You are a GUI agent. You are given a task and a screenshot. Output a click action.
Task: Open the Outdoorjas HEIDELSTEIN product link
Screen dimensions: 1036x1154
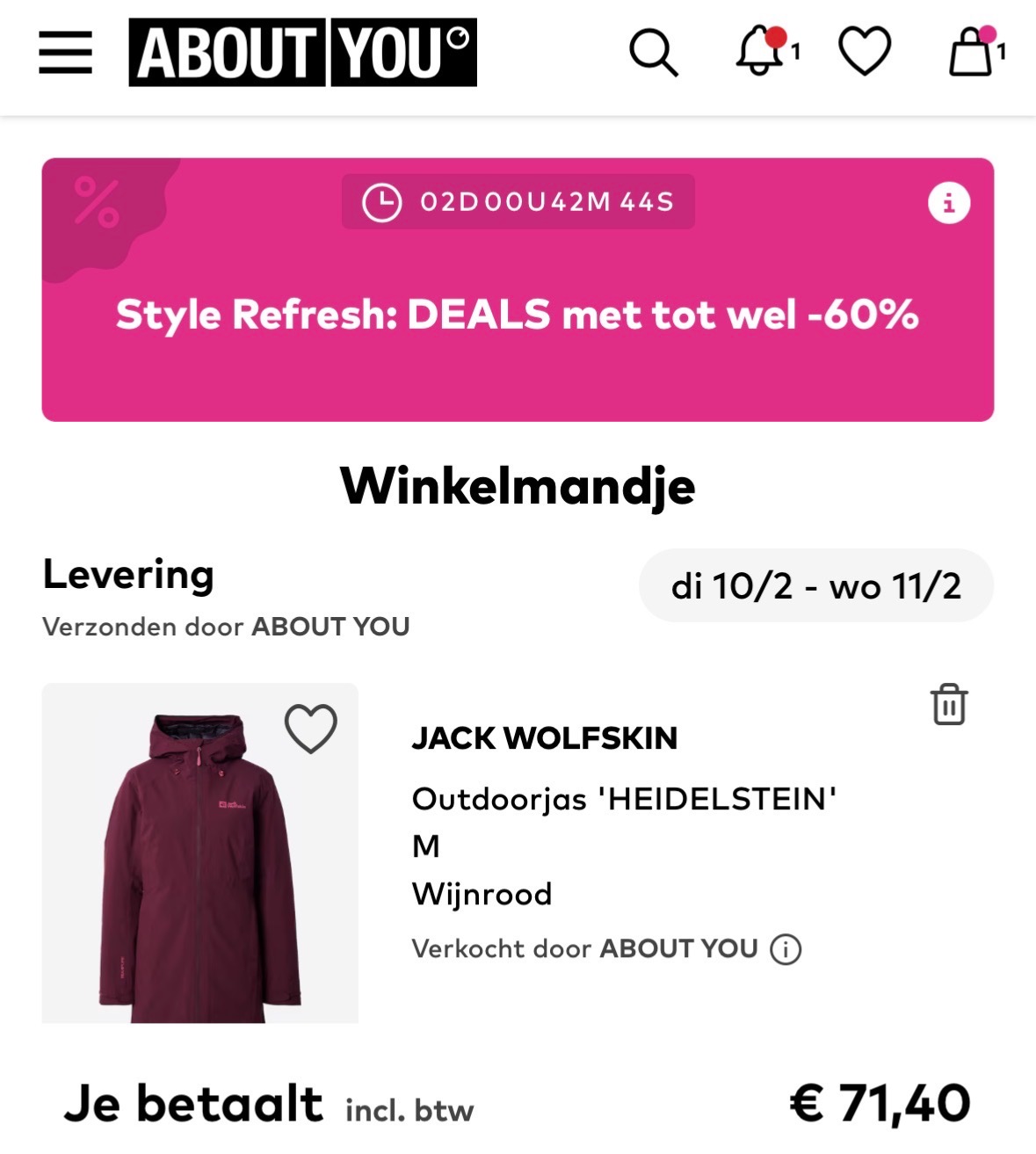click(x=625, y=801)
